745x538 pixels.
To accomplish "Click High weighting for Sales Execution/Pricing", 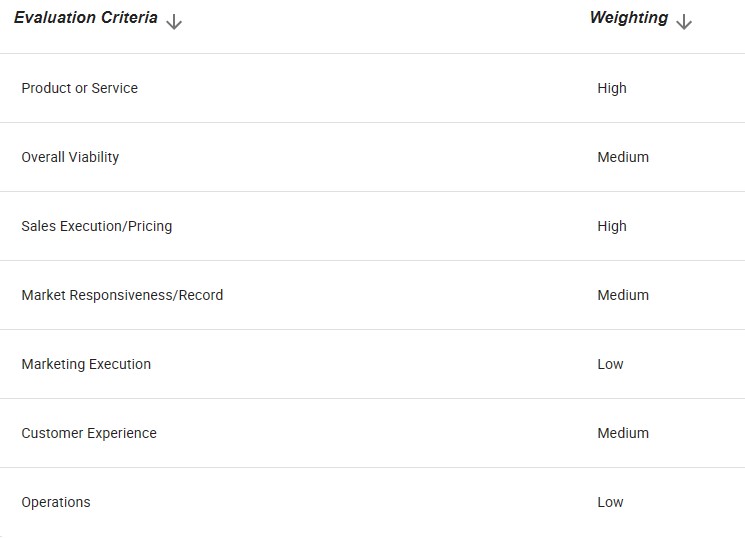I will (x=612, y=227).
